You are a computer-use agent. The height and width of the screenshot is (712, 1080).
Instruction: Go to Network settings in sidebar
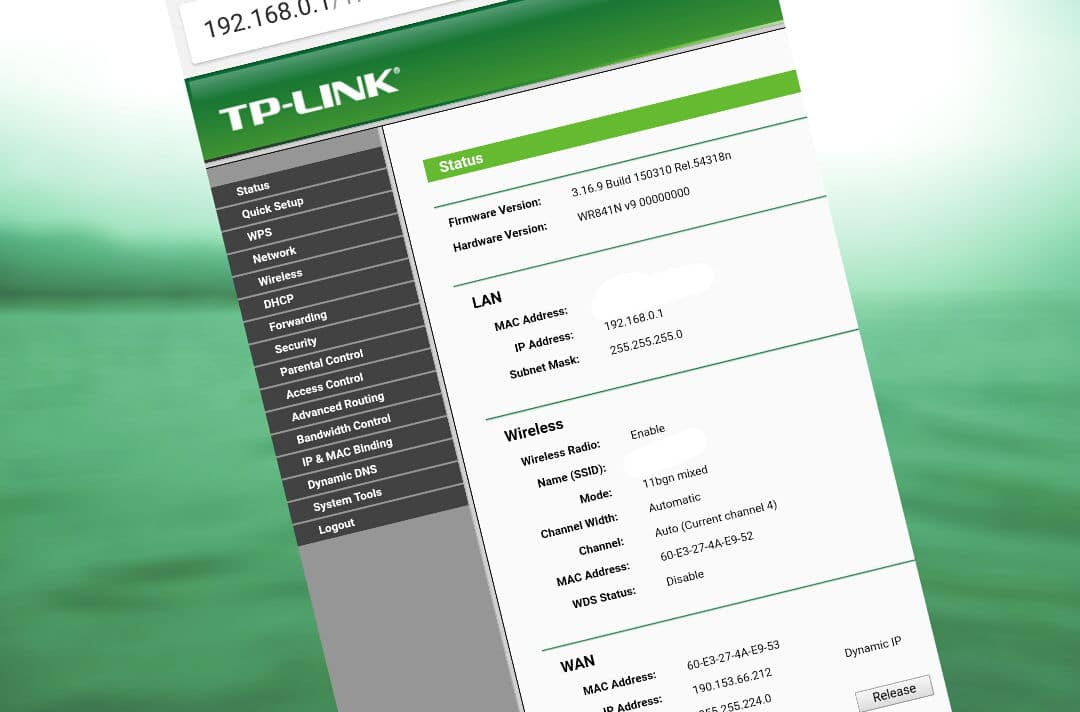pos(274,254)
